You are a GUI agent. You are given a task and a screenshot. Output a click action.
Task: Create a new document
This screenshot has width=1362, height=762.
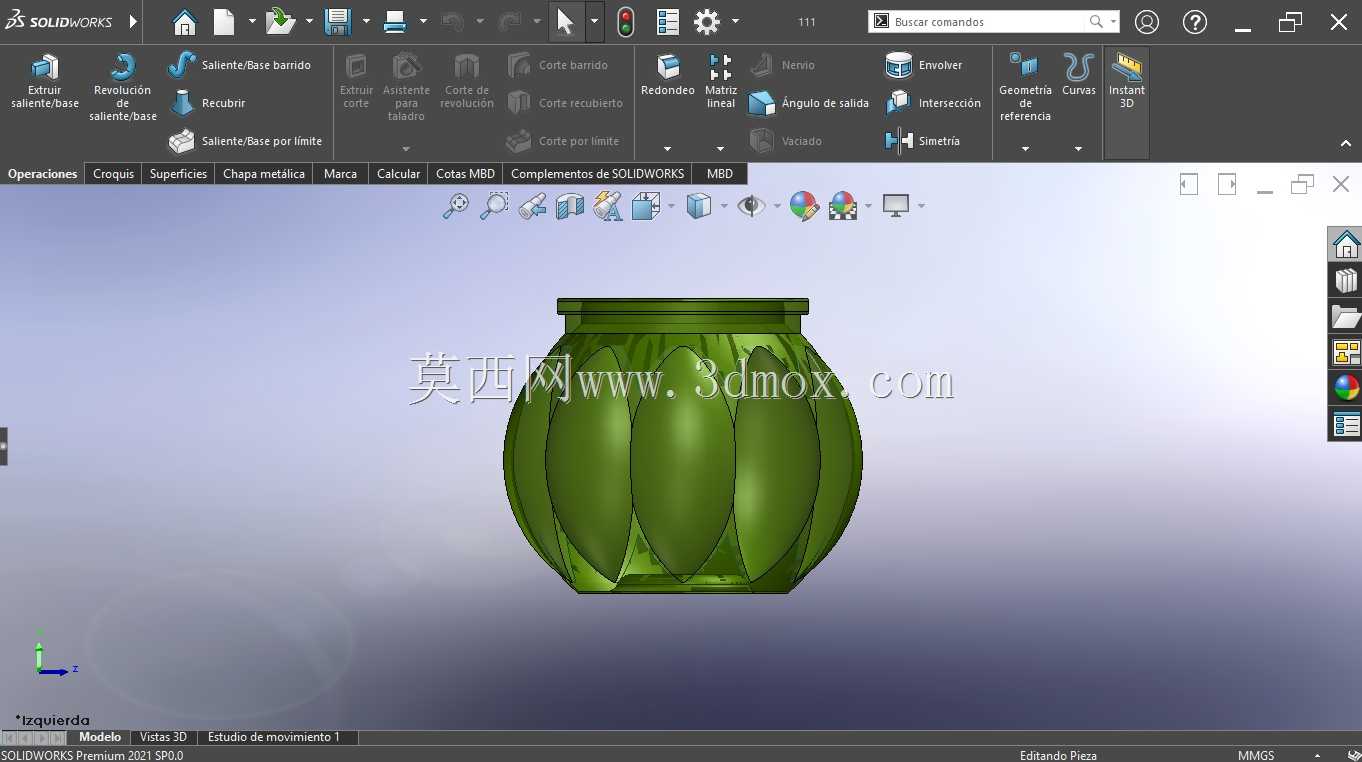(224, 22)
